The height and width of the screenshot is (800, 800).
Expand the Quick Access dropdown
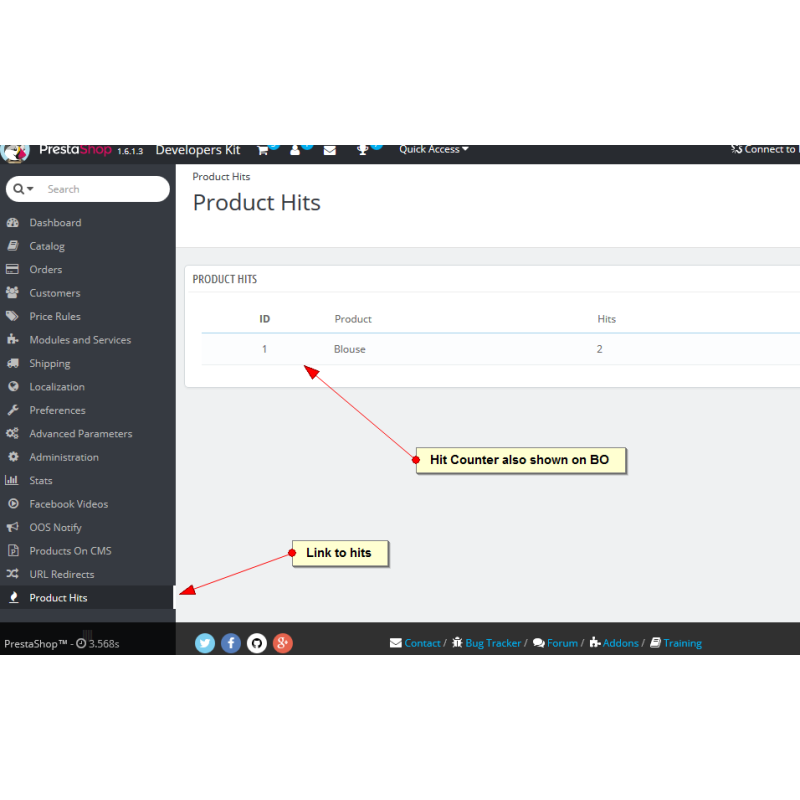point(434,149)
